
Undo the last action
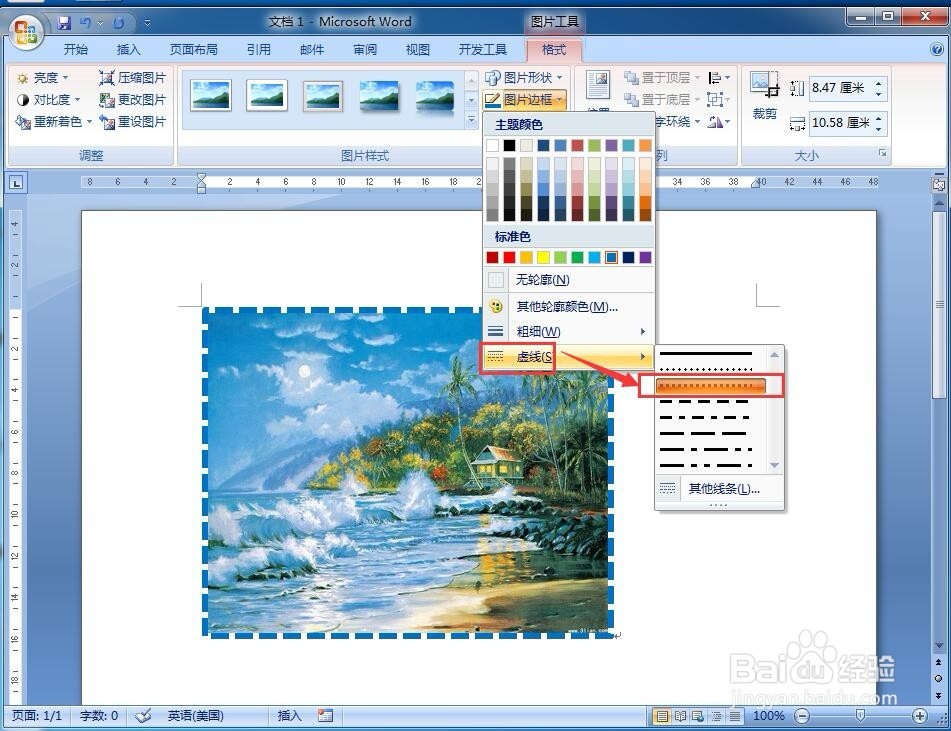85,23
